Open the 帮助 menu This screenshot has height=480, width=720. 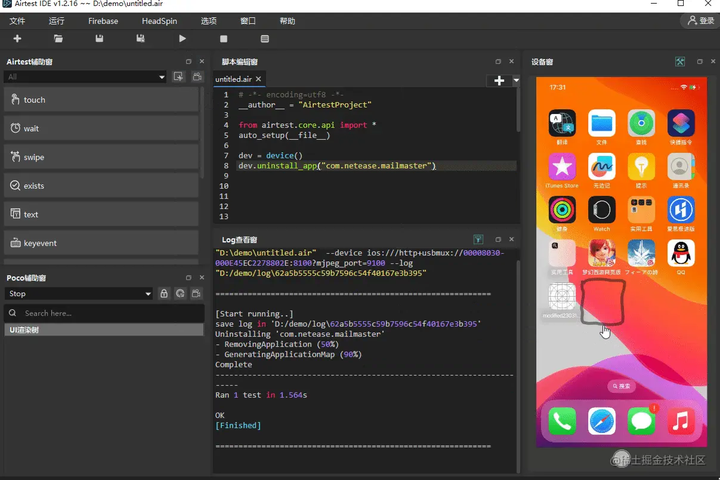(287, 21)
